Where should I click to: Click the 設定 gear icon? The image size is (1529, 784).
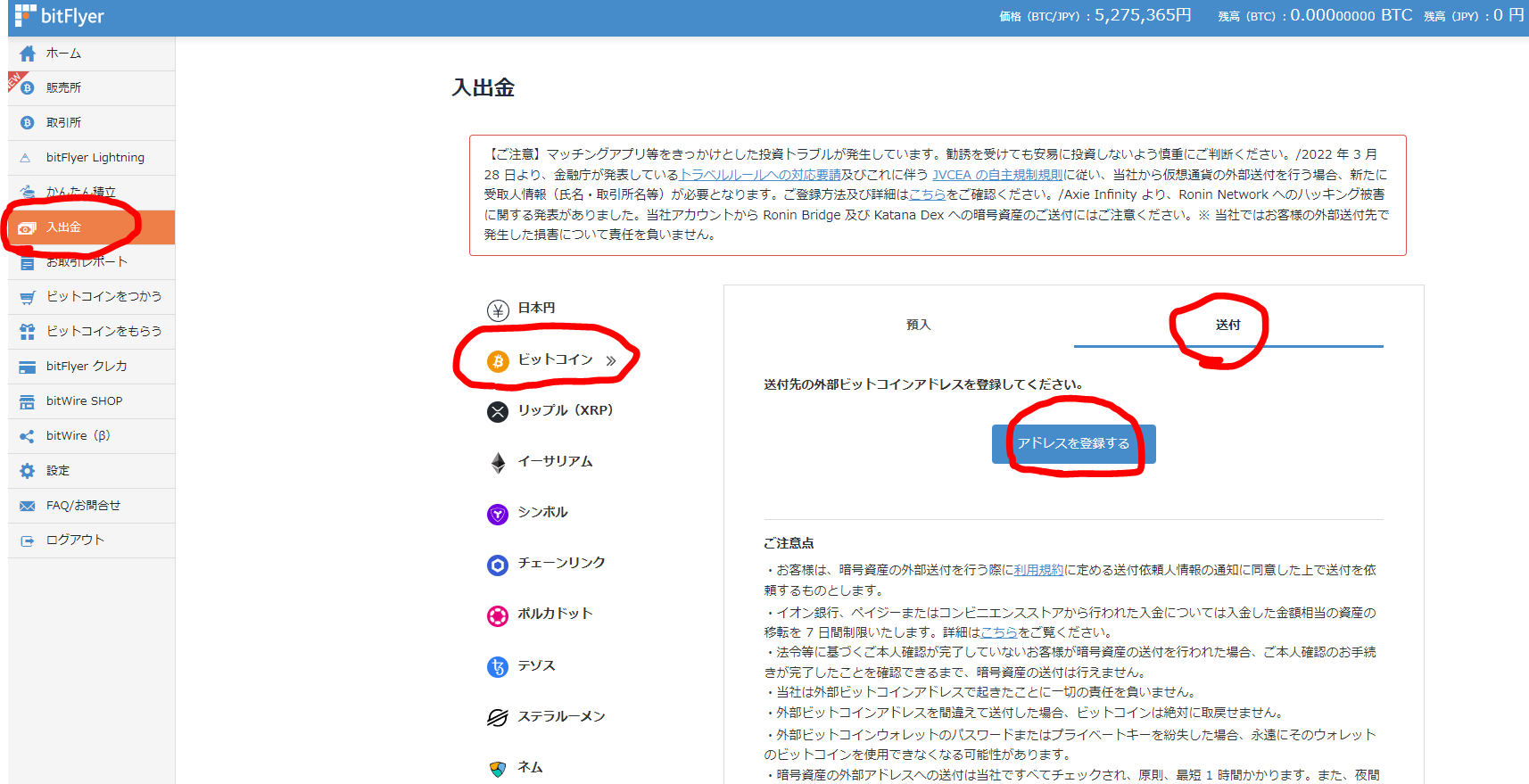click(x=28, y=471)
